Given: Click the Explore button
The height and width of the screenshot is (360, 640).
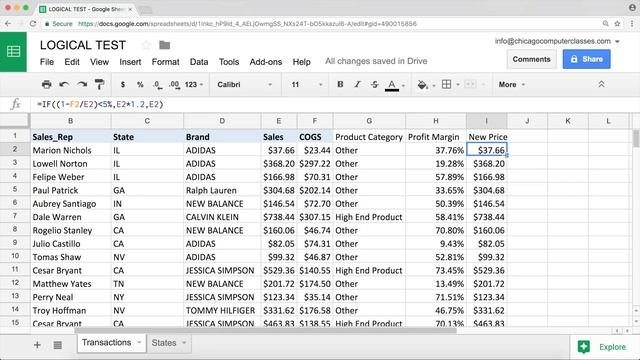Looking at the screenshot, I should [602, 347].
